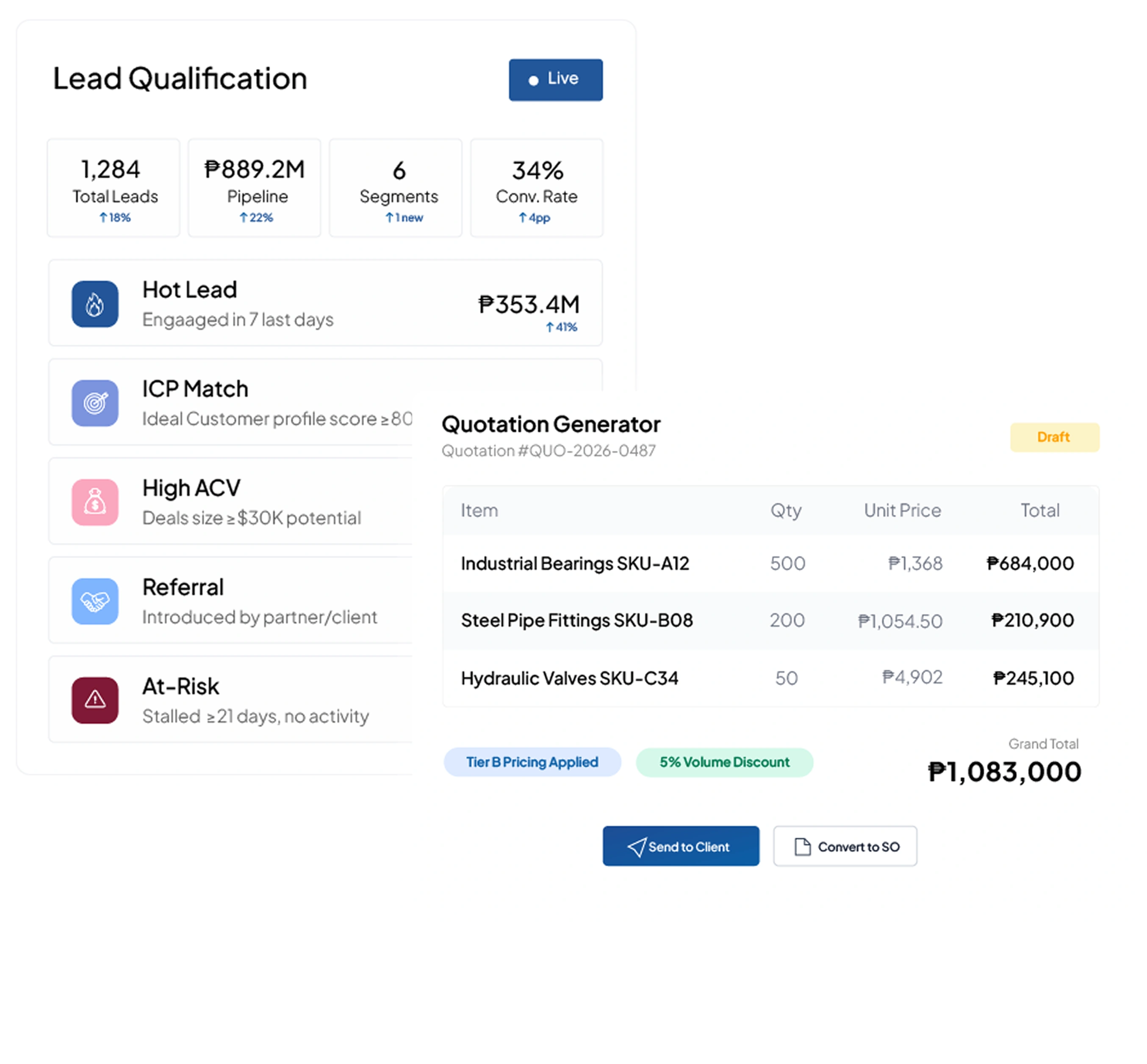
Task: Click the Total column header
Action: click(1040, 510)
